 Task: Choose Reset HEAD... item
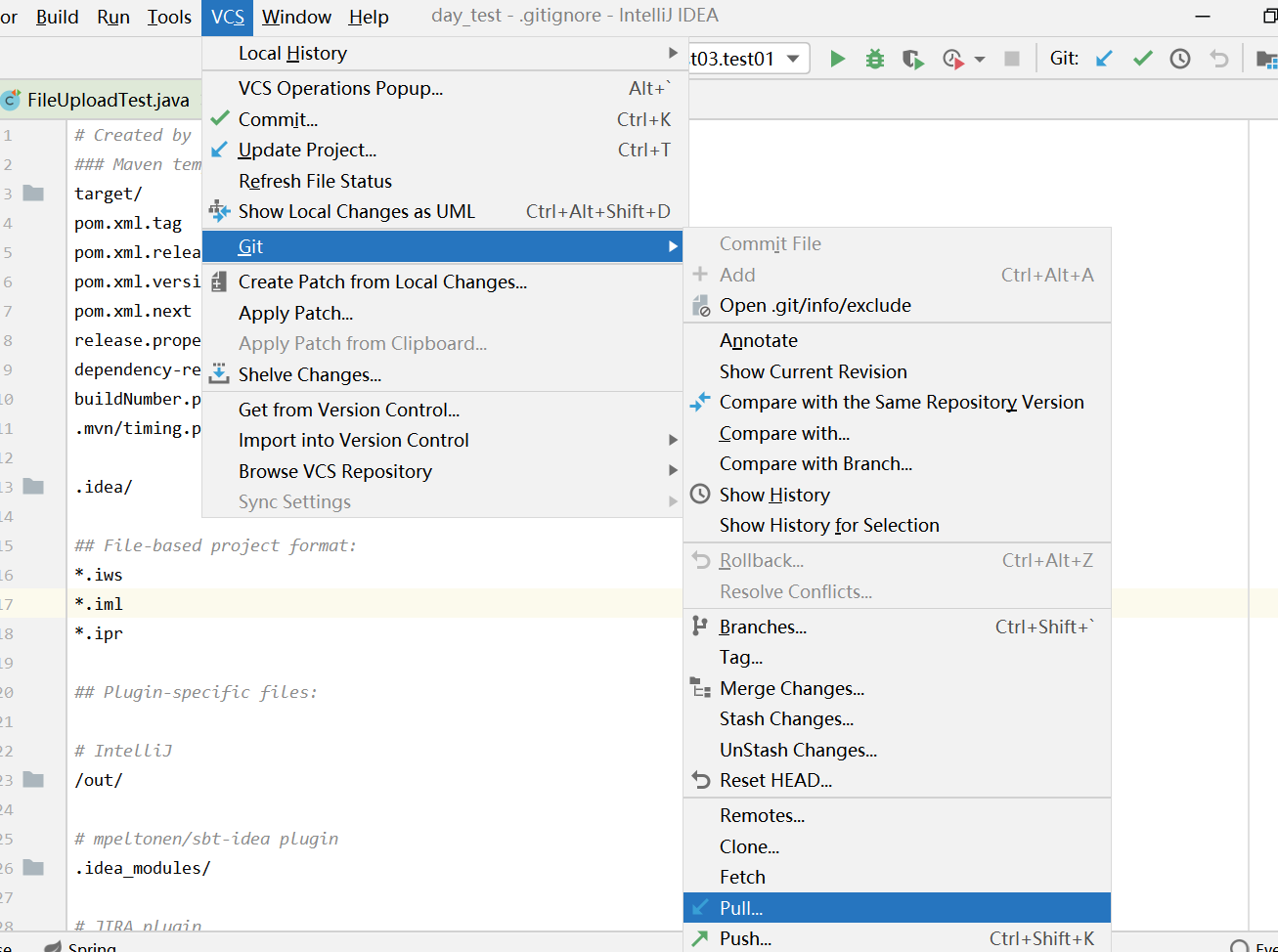coord(897,780)
